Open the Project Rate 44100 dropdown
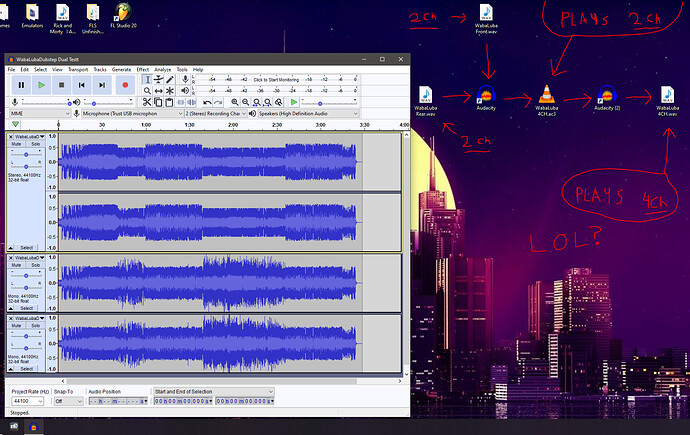This screenshot has width=690, height=435. (x=28, y=401)
